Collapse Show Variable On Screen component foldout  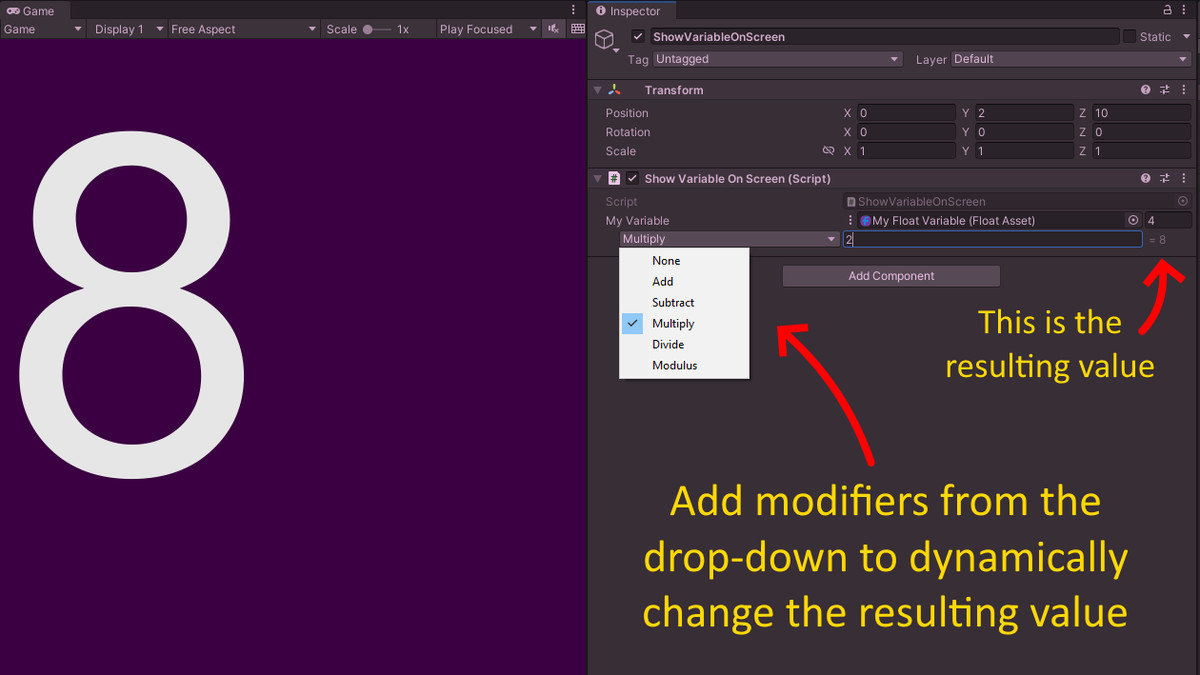pos(598,178)
